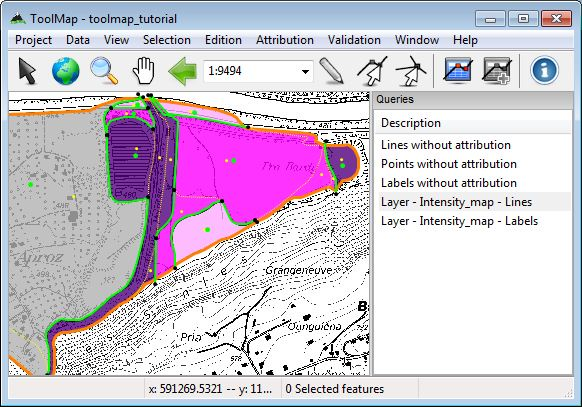Go to previous zoom with green arrow
582x407 pixels.
point(182,70)
